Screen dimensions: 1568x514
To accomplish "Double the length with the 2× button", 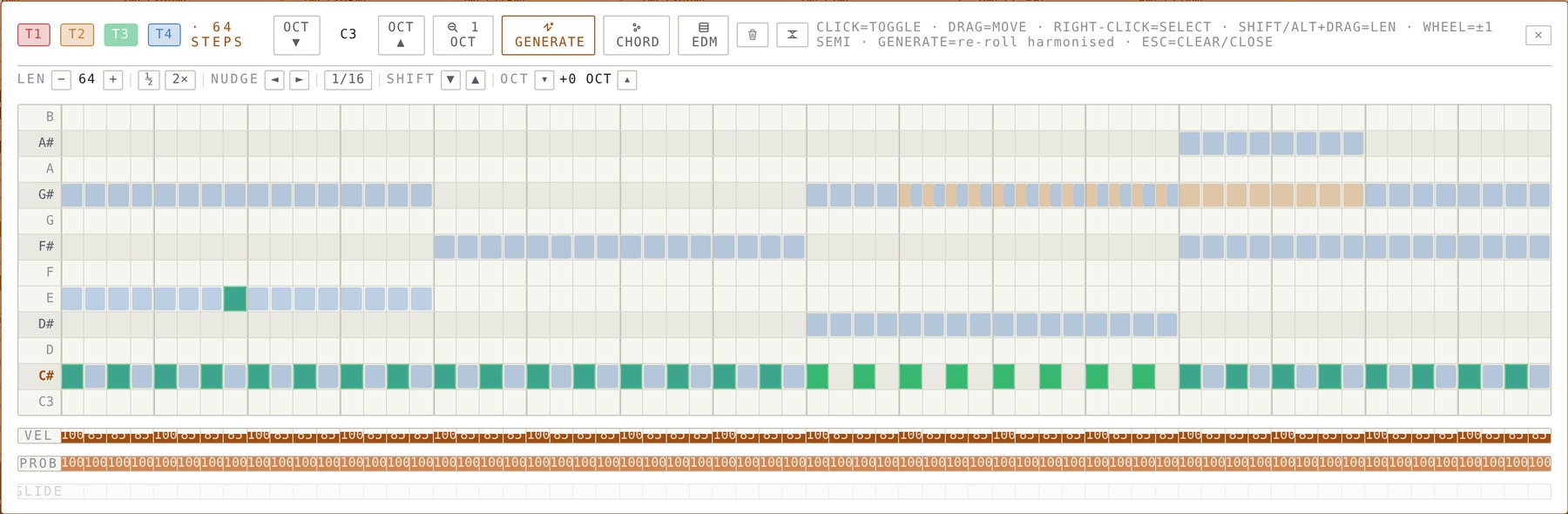I will click(180, 79).
